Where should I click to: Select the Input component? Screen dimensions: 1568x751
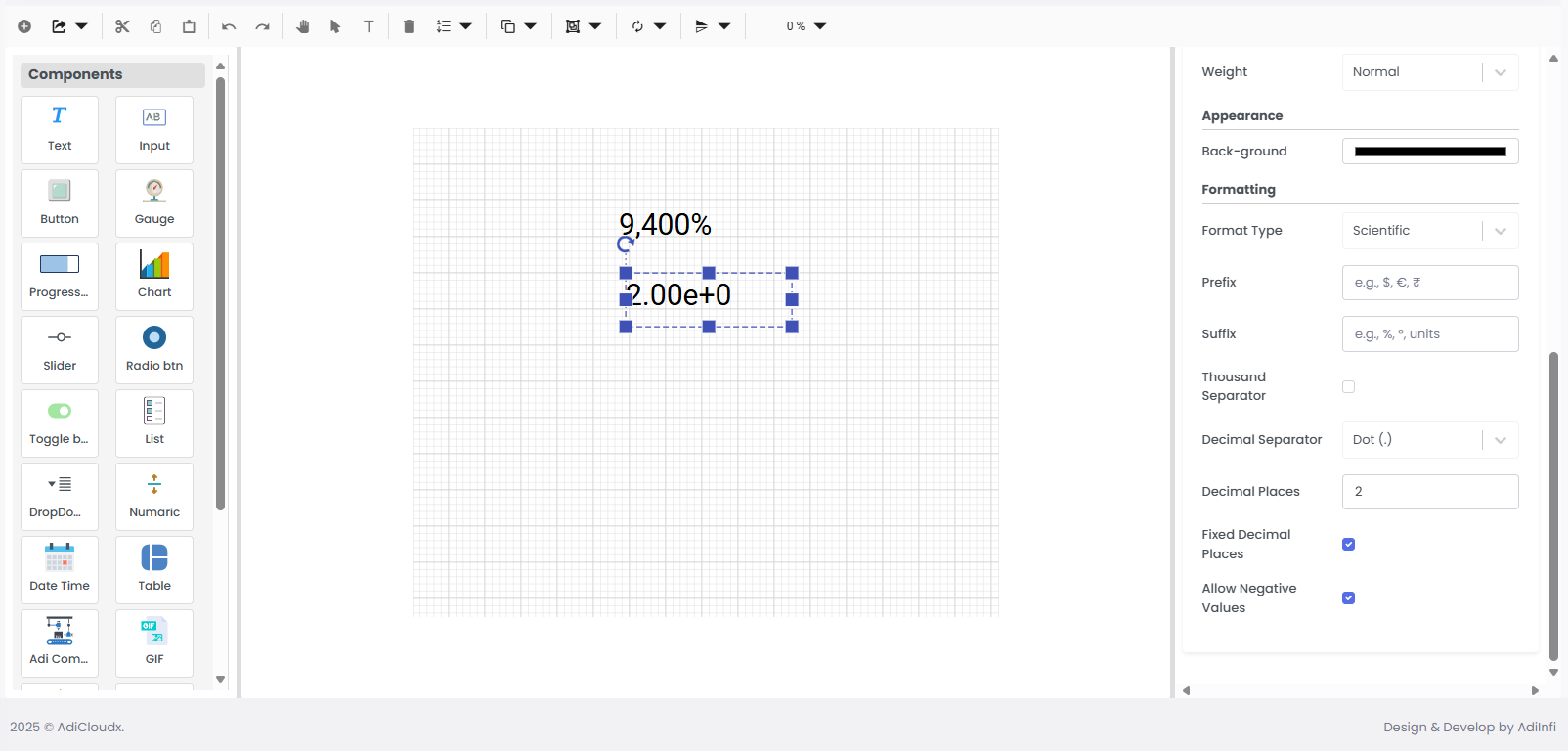154,130
